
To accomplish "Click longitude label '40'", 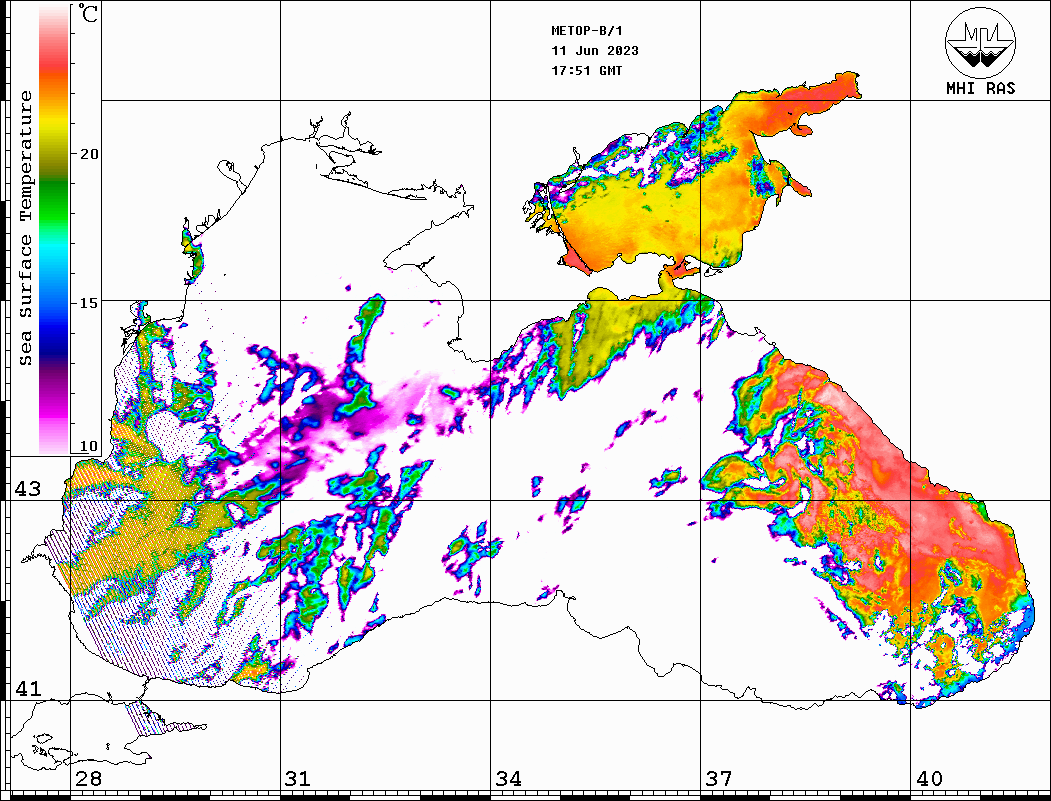I will click(929, 778).
